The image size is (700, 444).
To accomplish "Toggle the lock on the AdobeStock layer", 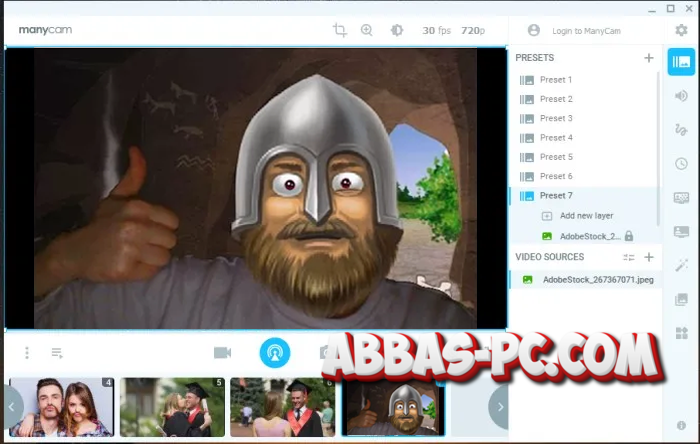I will (x=629, y=236).
